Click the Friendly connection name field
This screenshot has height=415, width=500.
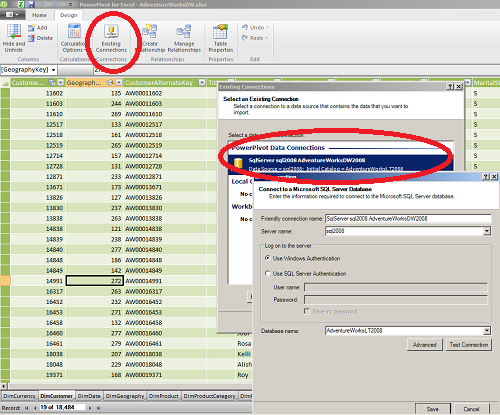(408, 219)
